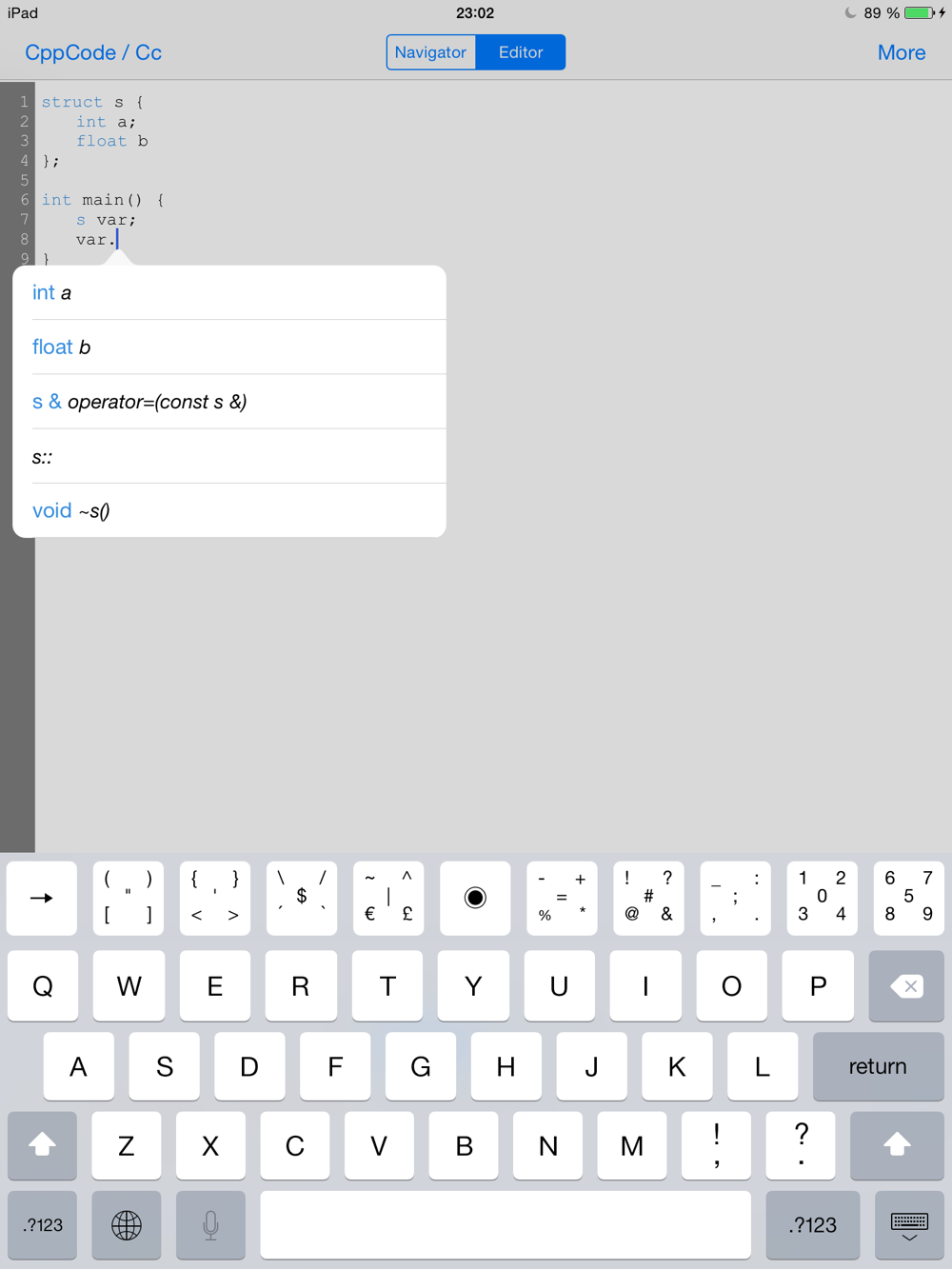Tap the P key
The image size is (952, 1269).
tap(818, 986)
